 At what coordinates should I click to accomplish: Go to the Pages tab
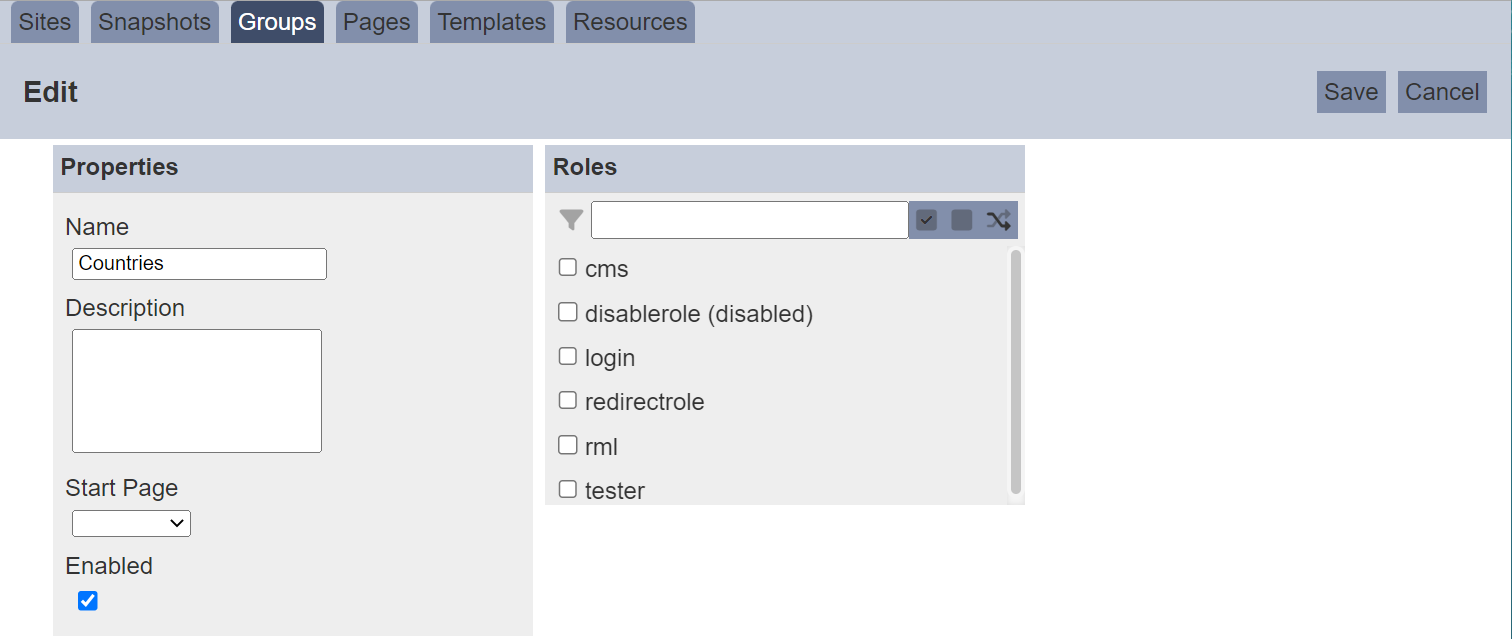(x=377, y=22)
